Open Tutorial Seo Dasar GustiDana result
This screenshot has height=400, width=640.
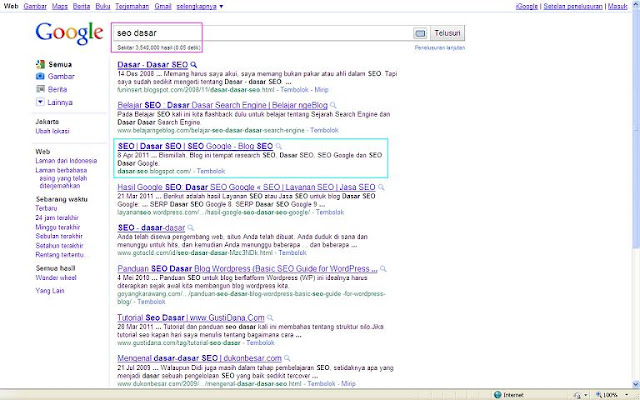[191, 318]
